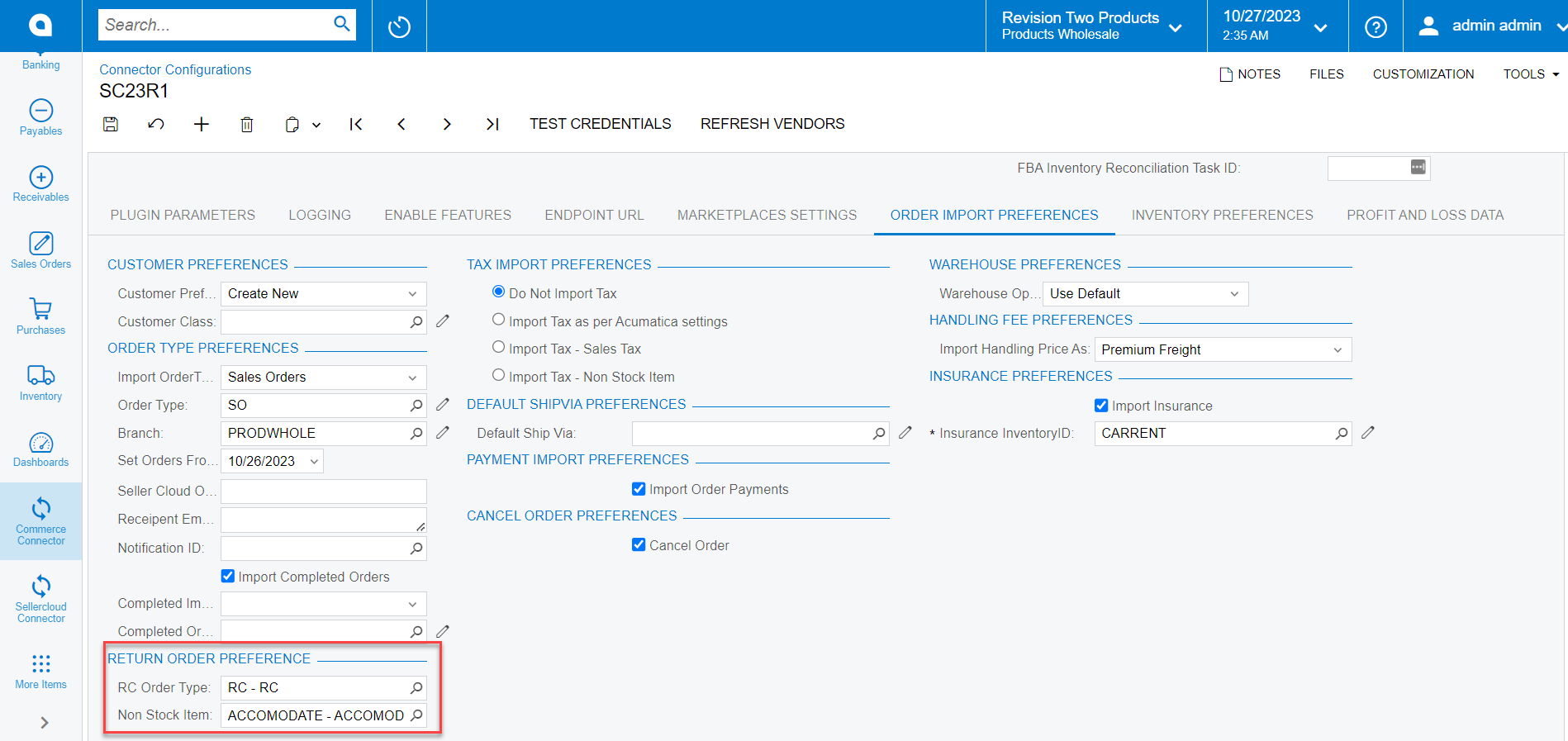Screen dimensions: 1568x741
Task: Click the Refresh Vendors button
Action: (772, 124)
